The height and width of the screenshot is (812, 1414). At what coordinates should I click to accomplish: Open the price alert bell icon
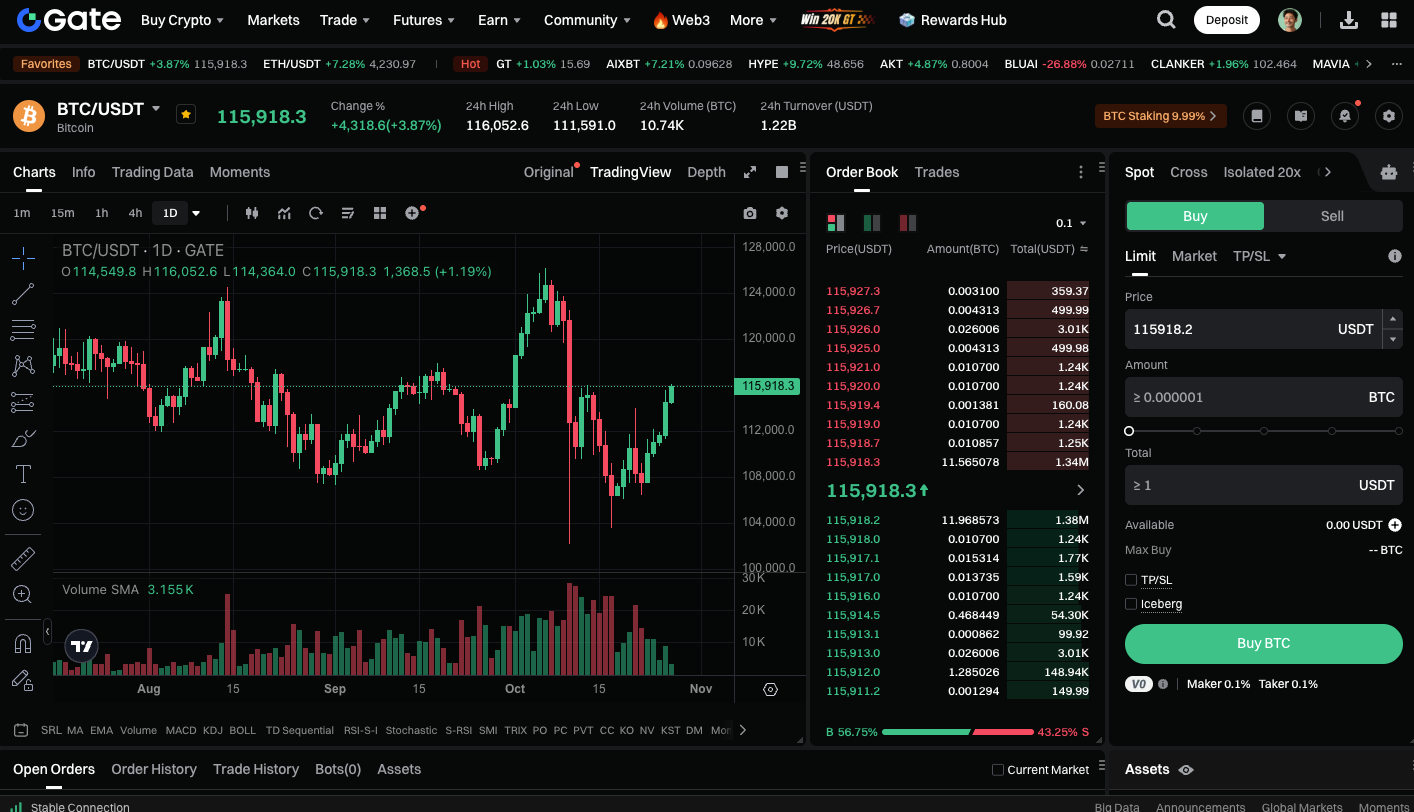1345,116
